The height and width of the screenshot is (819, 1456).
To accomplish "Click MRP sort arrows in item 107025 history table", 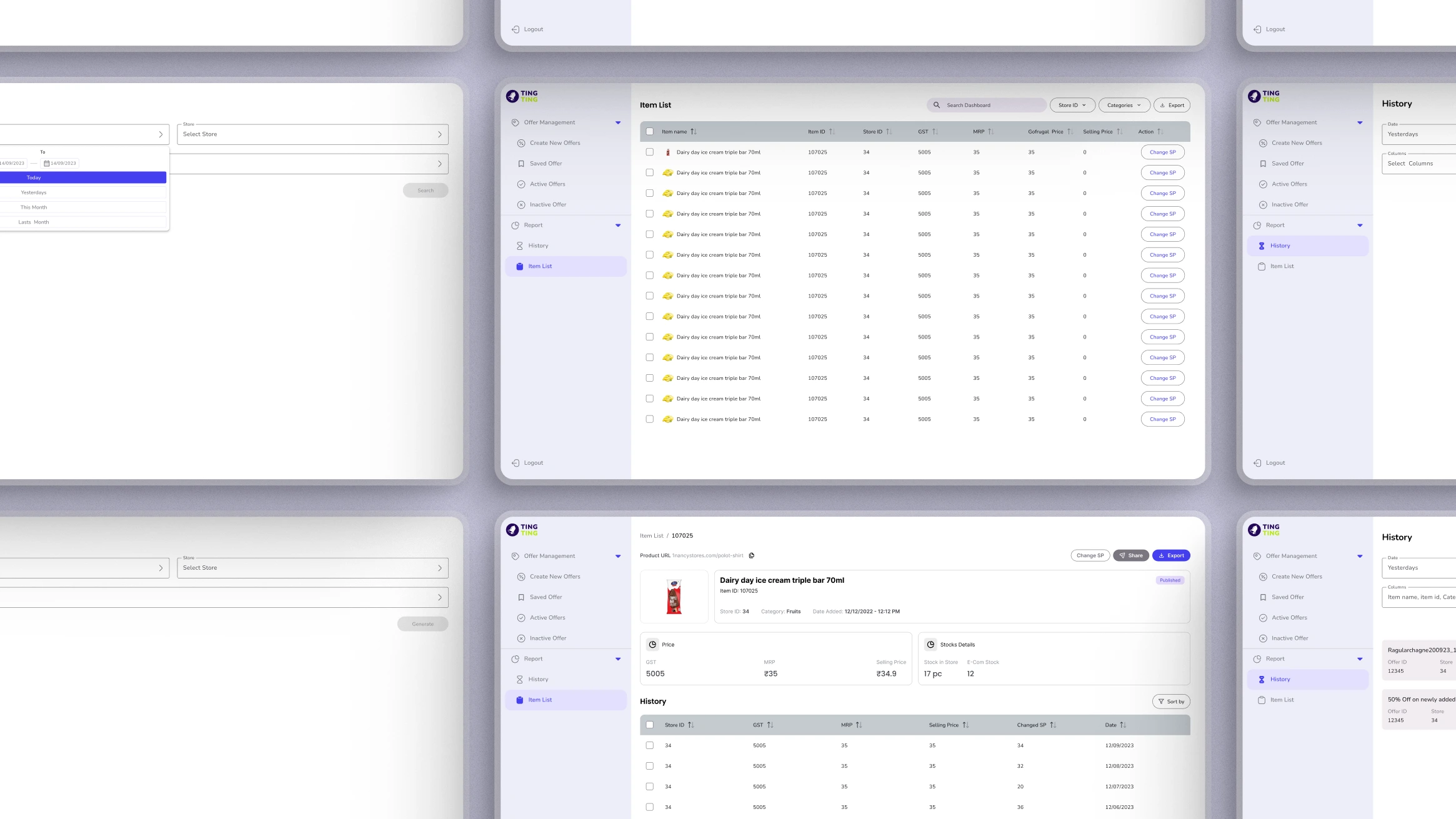I will coord(859,725).
